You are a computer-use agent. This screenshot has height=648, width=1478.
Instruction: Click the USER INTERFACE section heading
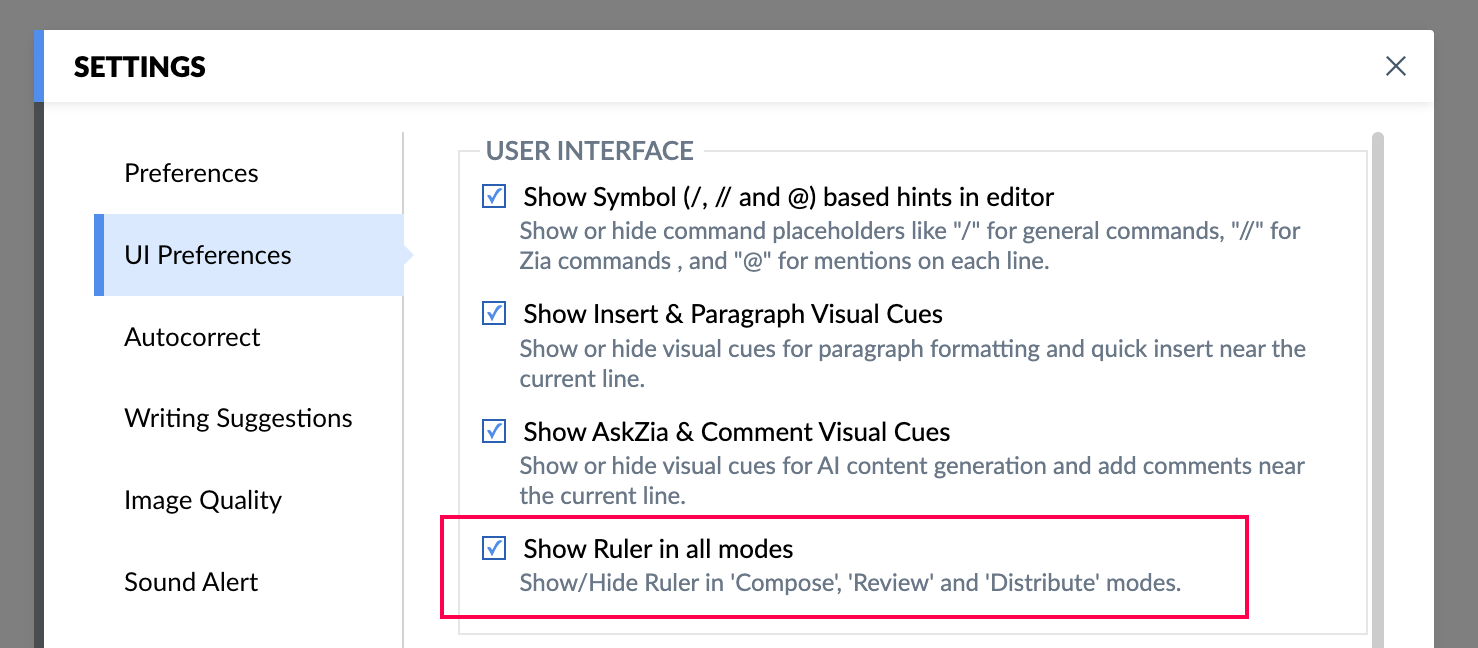589,151
